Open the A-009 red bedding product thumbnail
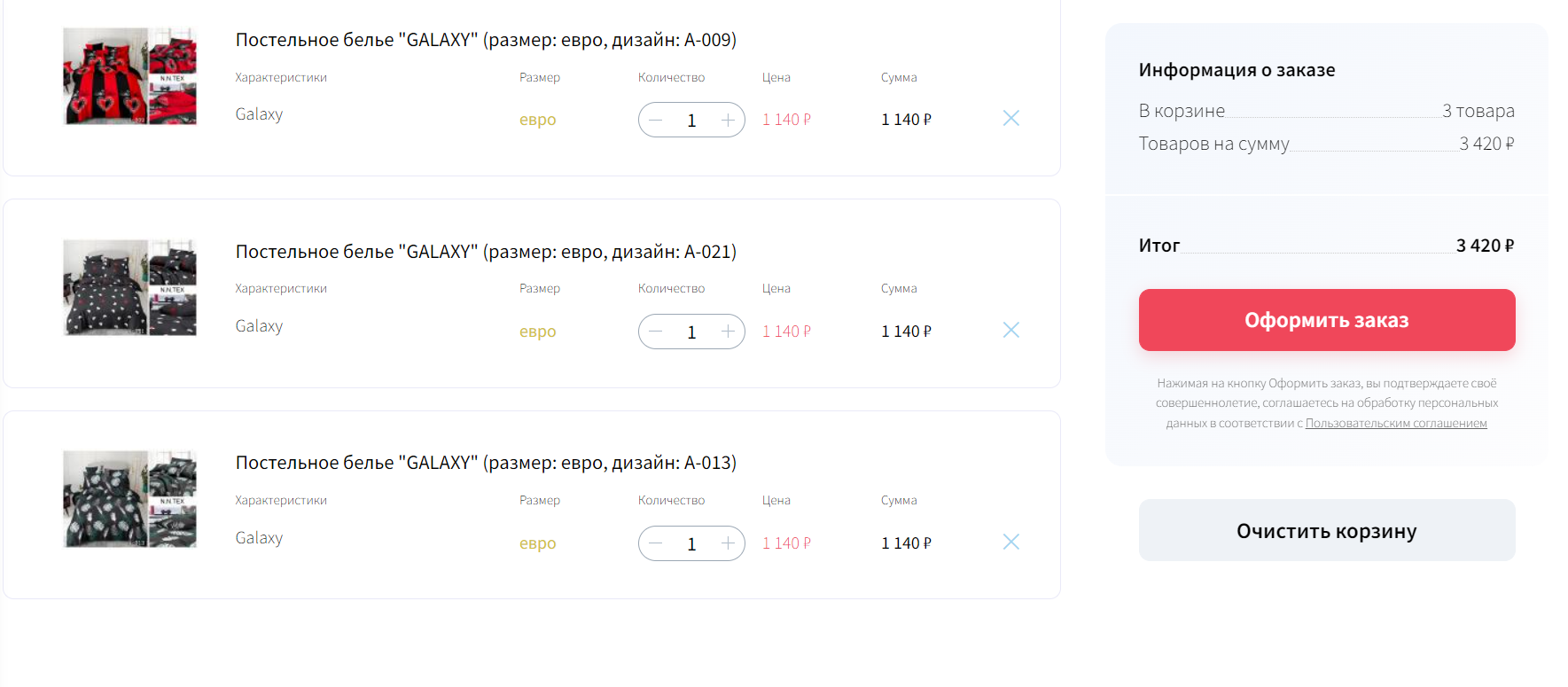Image resolution: width=1568 pixels, height=687 pixels. [129, 76]
